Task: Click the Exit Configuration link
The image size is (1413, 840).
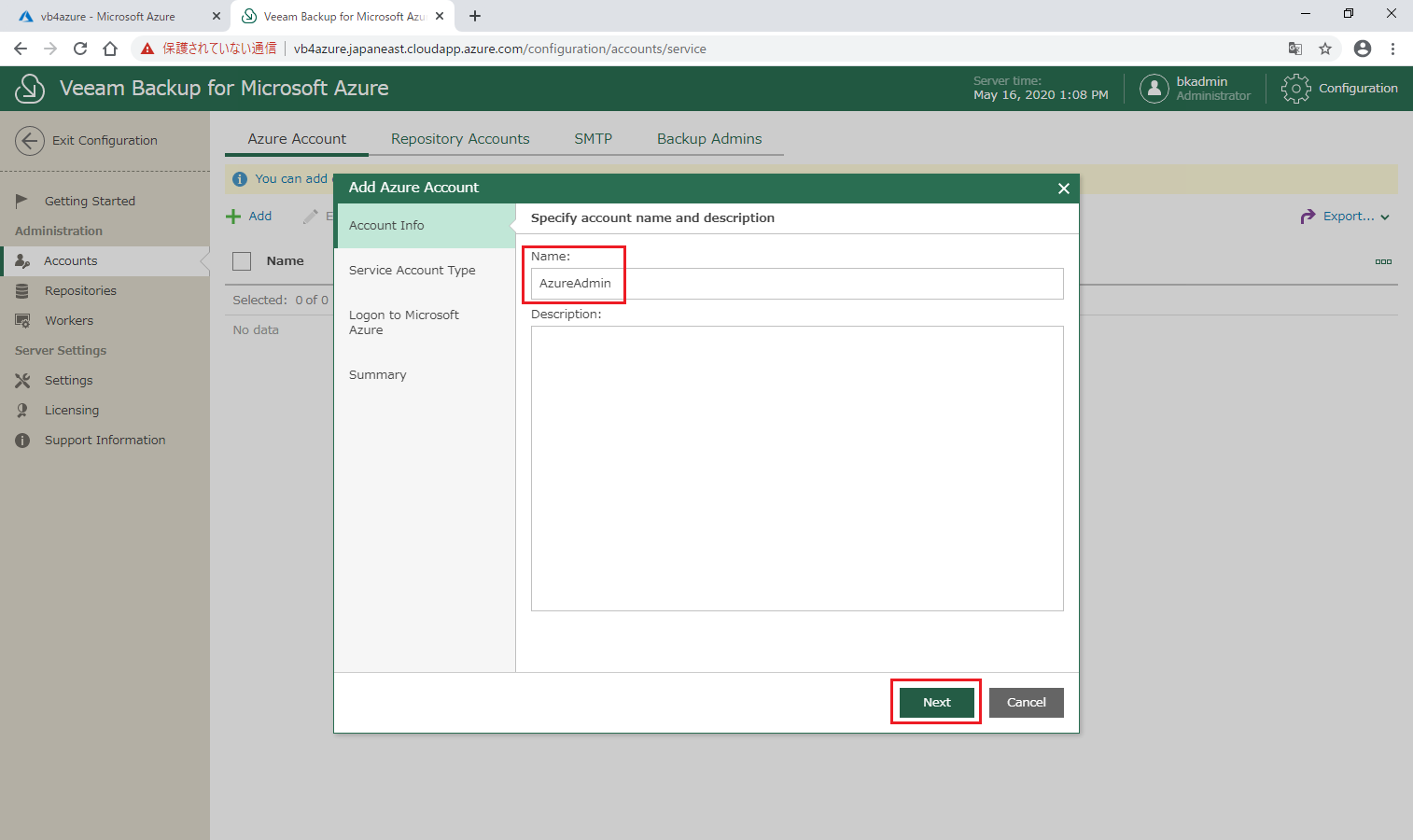Action: click(105, 141)
